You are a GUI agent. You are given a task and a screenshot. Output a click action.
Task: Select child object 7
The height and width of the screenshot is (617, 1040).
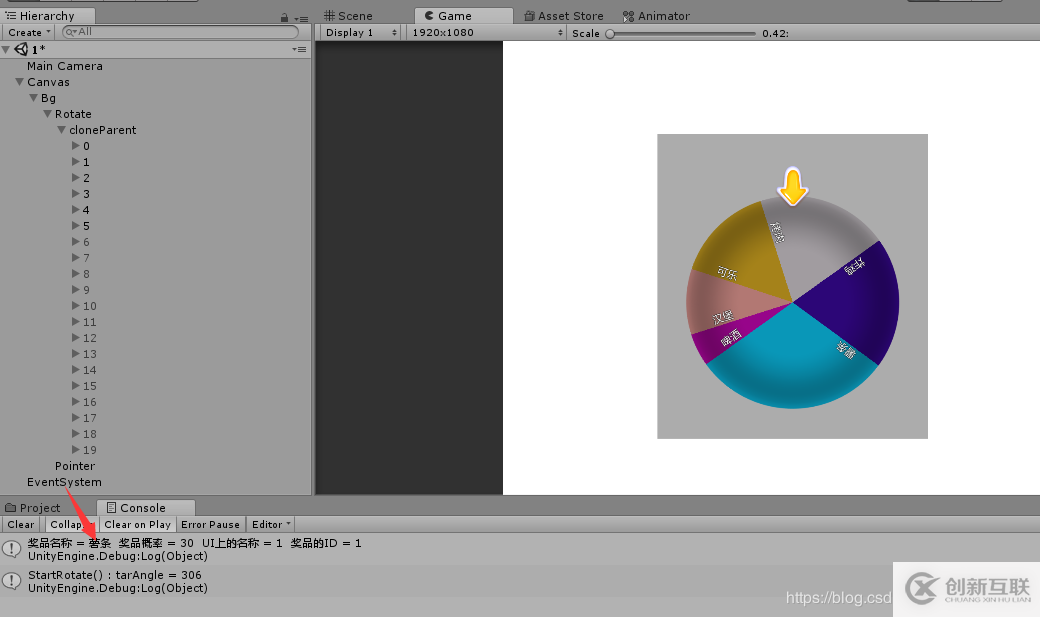coord(86,257)
